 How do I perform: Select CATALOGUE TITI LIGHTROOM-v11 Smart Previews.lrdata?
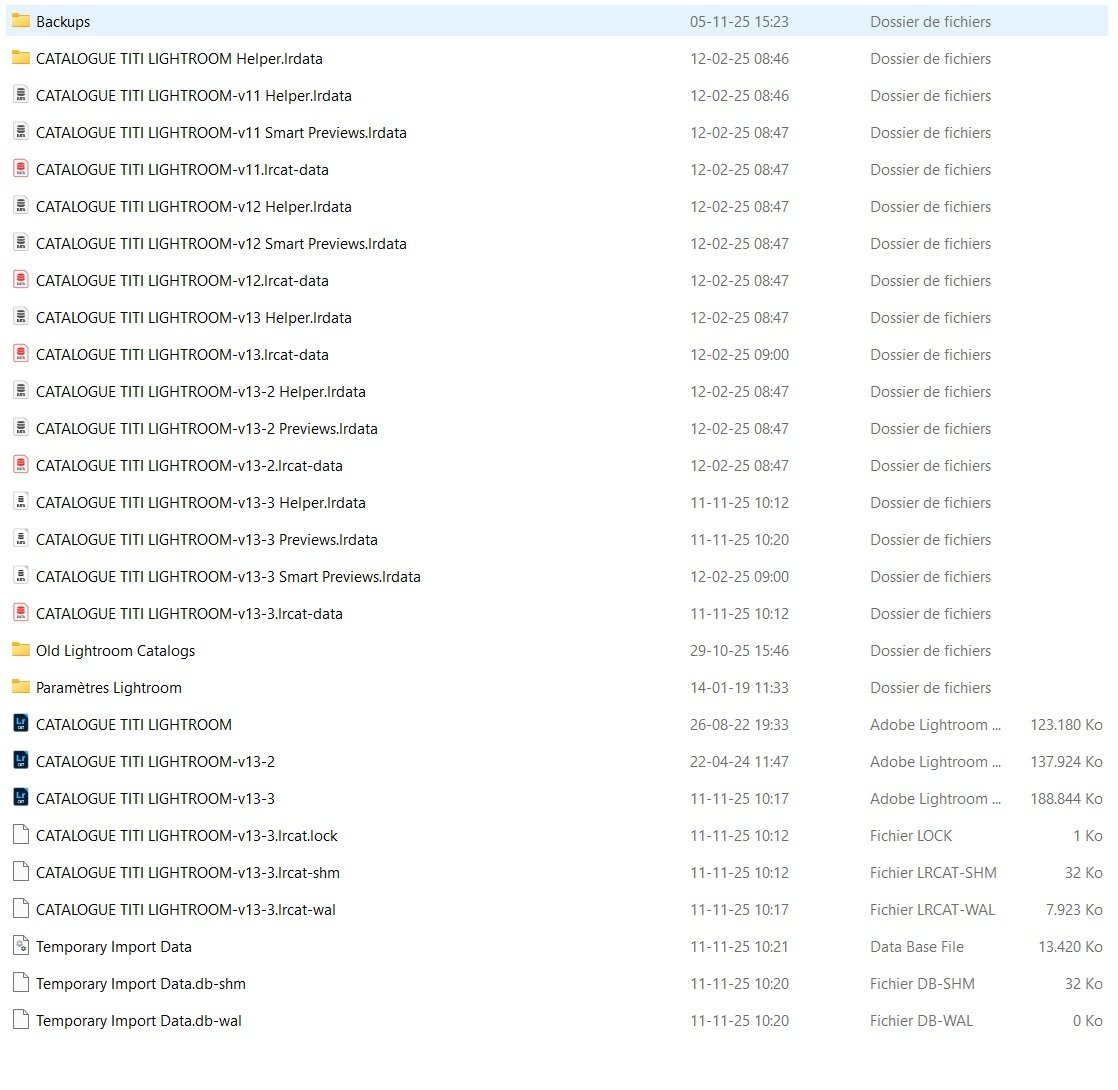221,133
